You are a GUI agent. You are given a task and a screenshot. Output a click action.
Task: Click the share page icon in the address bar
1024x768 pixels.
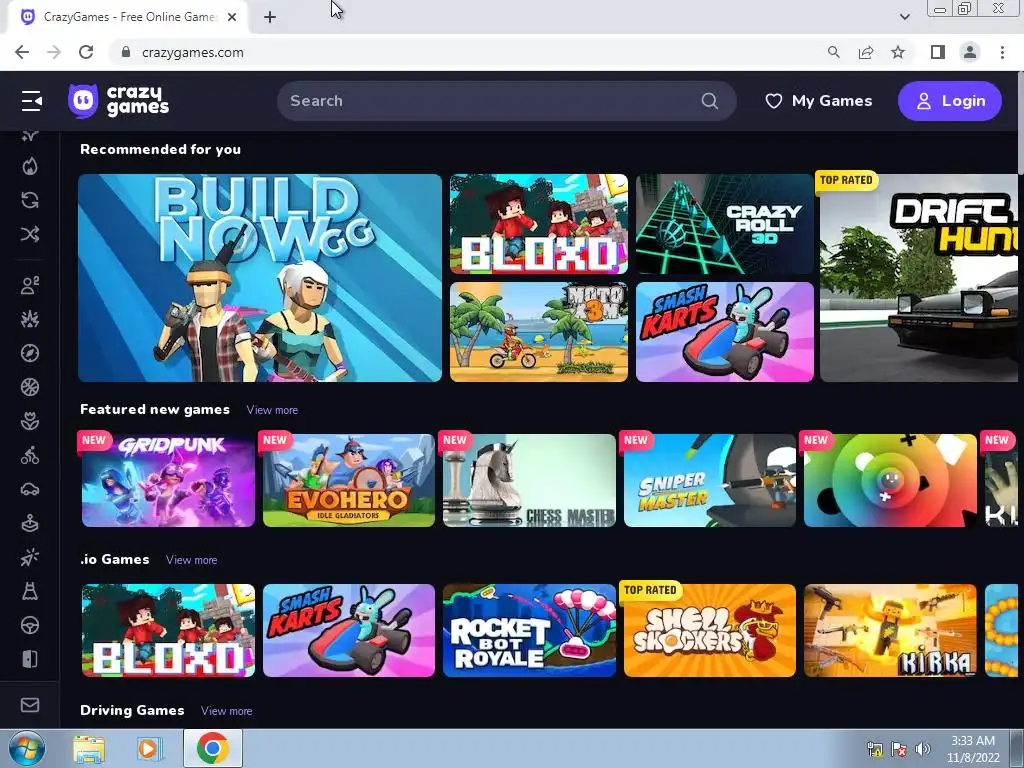(866, 52)
